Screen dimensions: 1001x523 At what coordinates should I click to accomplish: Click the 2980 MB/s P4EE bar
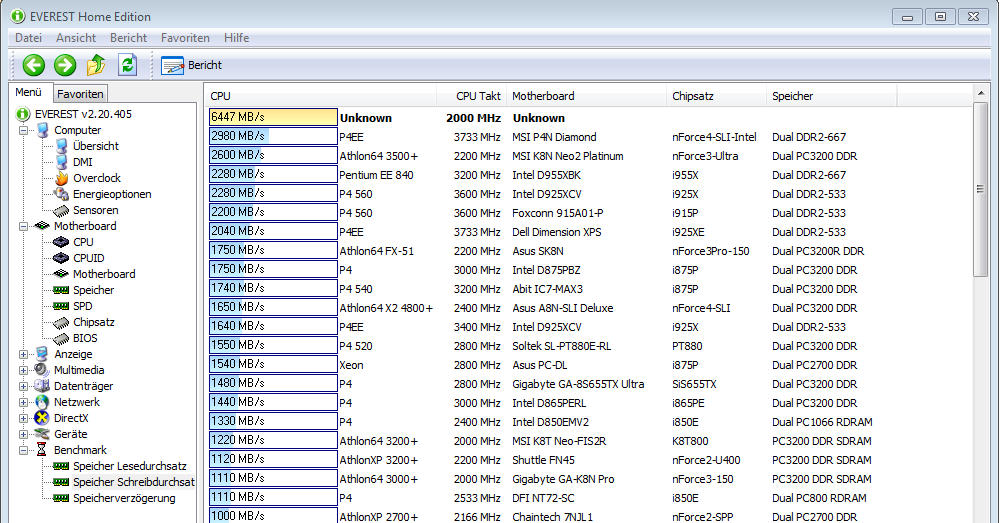pyautogui.click(x=273, y=136)
